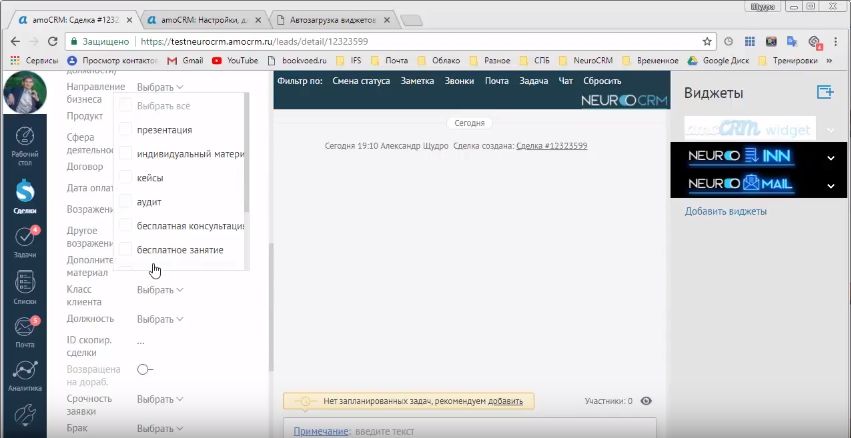Screen dimensions: 851x438
Task: Open Рабочий стол dashboard icon in sidebar
Action: [26, 143]
